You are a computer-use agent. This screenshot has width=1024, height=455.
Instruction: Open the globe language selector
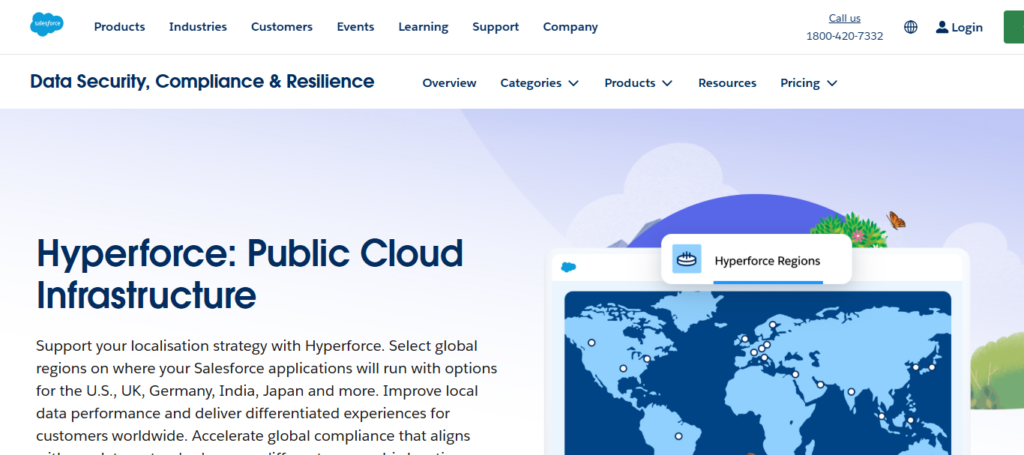tap(910, 27)
